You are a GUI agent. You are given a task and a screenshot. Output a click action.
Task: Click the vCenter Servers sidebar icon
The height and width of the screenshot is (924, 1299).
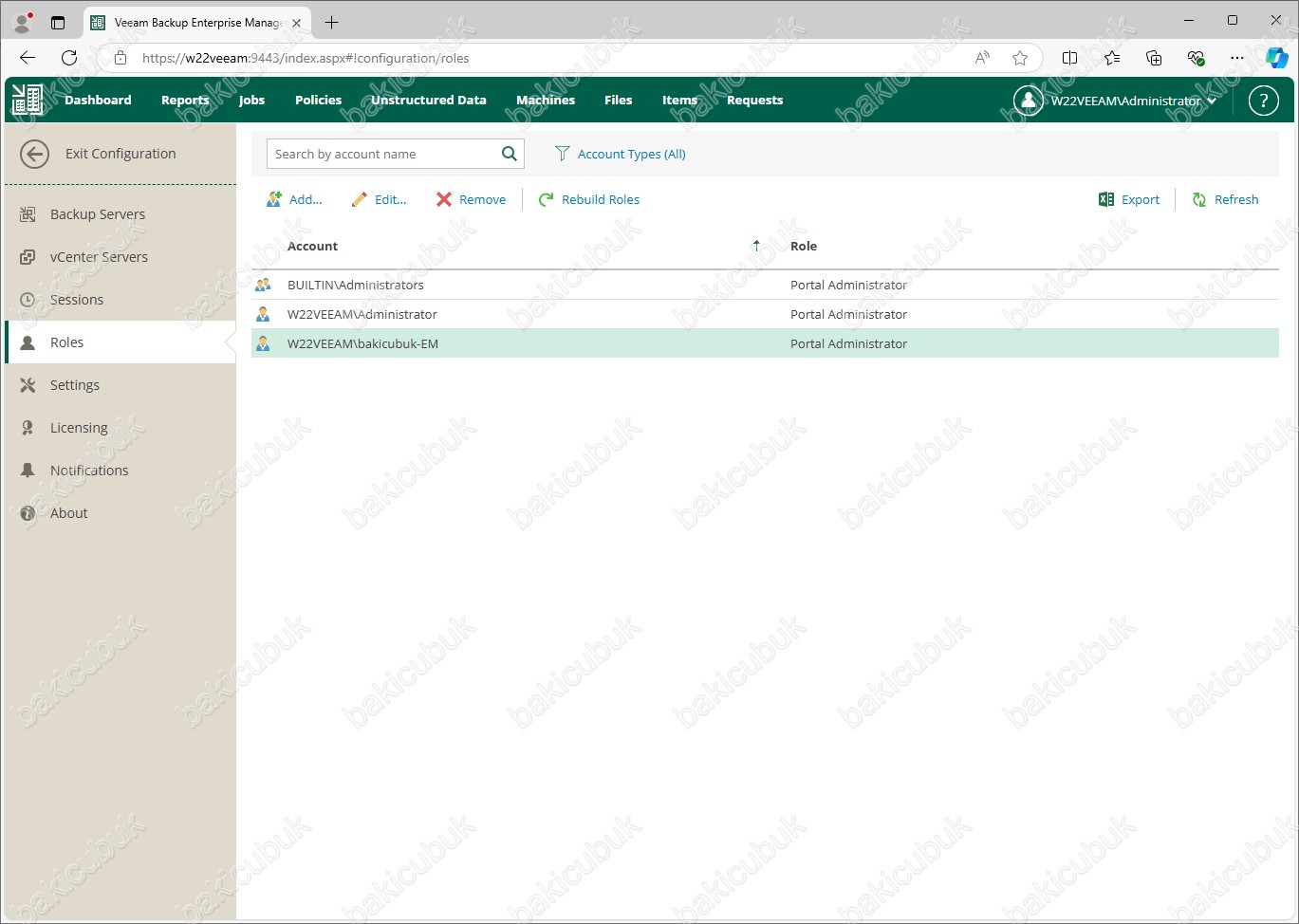(28, 257)
